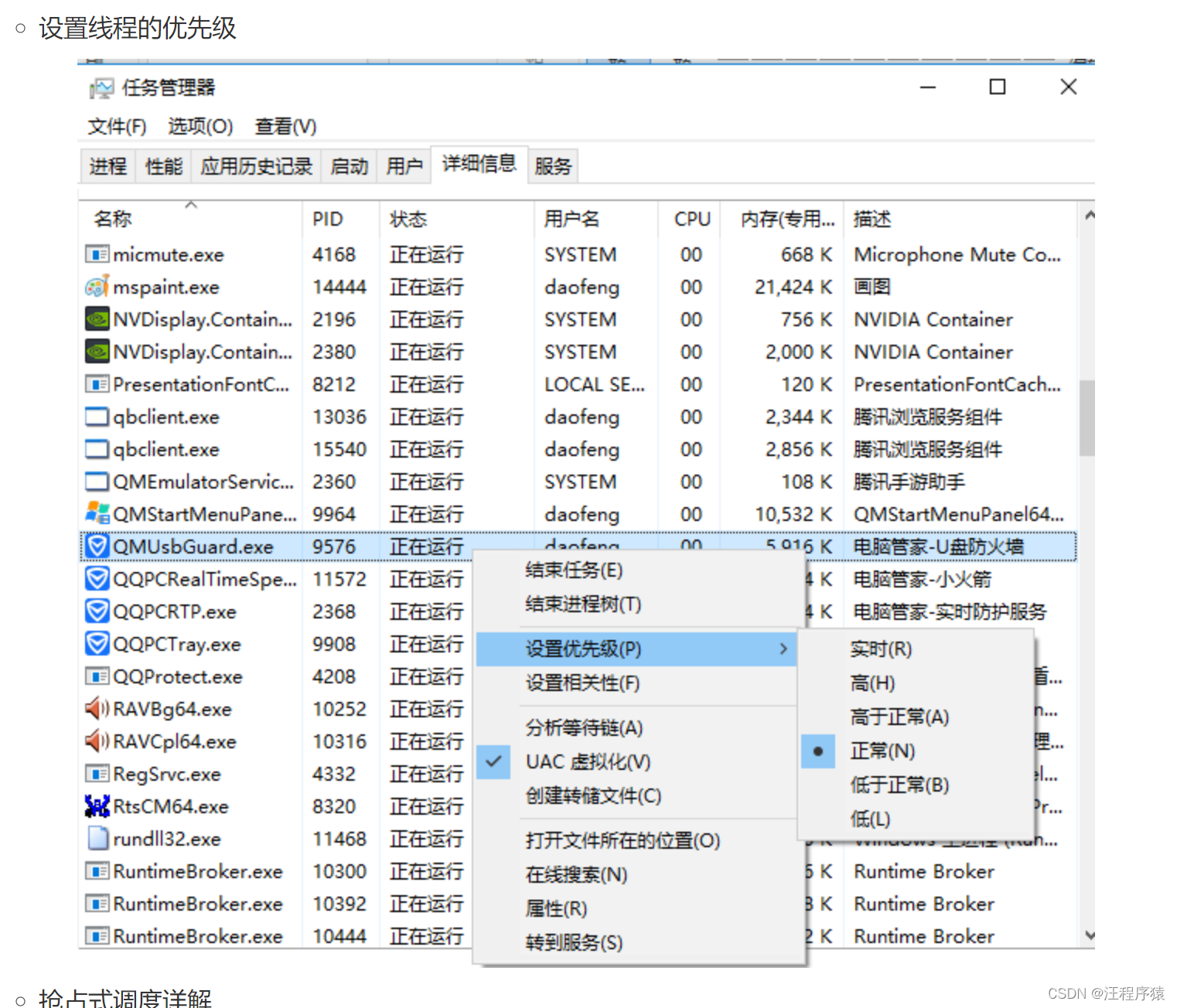Click the qbclient.exe icon for PID 15540
This screenshot has width=1177, height=1008.
[x=97, y=449]
